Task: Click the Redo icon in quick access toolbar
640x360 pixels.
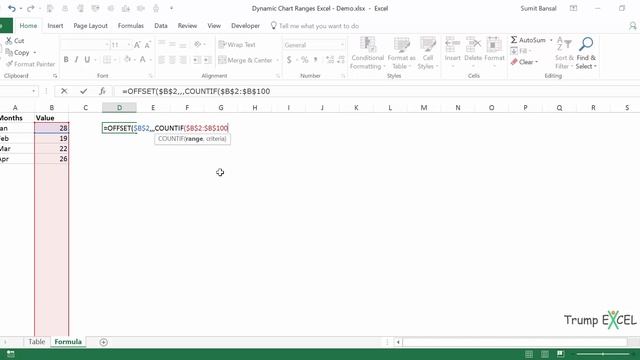Action: [x=30, y=9]
